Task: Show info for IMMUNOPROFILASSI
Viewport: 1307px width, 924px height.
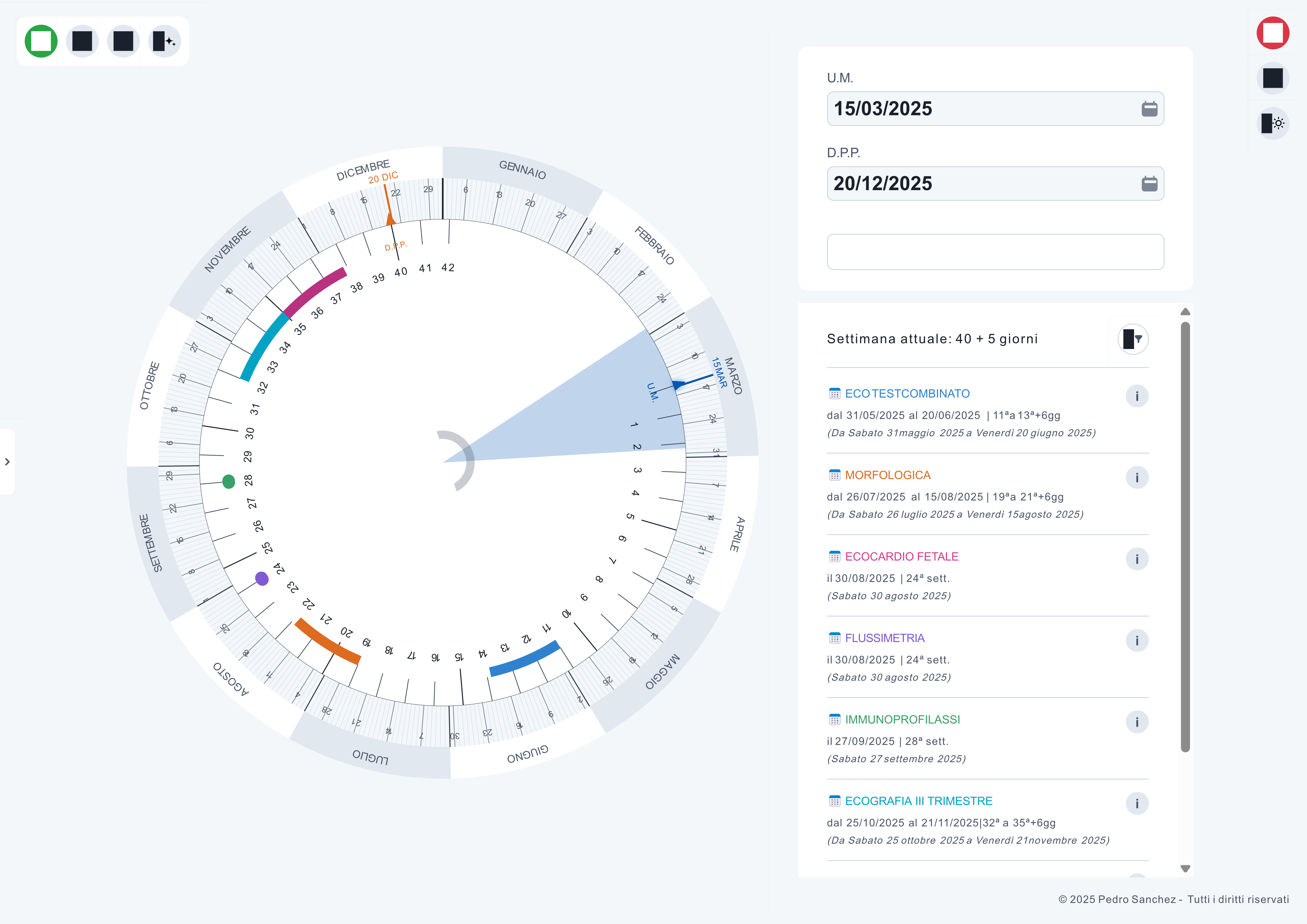Action: pos(1136,722)
